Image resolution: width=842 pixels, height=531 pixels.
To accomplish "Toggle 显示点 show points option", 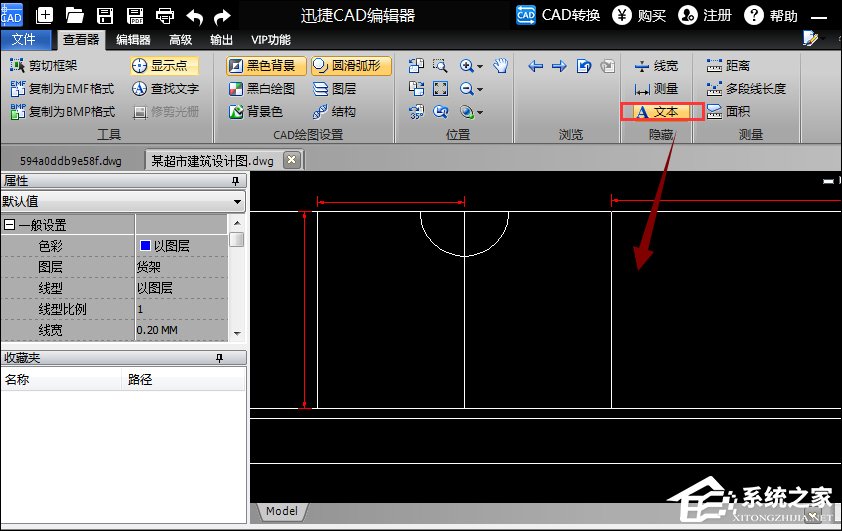I will [x=164, y=66].
